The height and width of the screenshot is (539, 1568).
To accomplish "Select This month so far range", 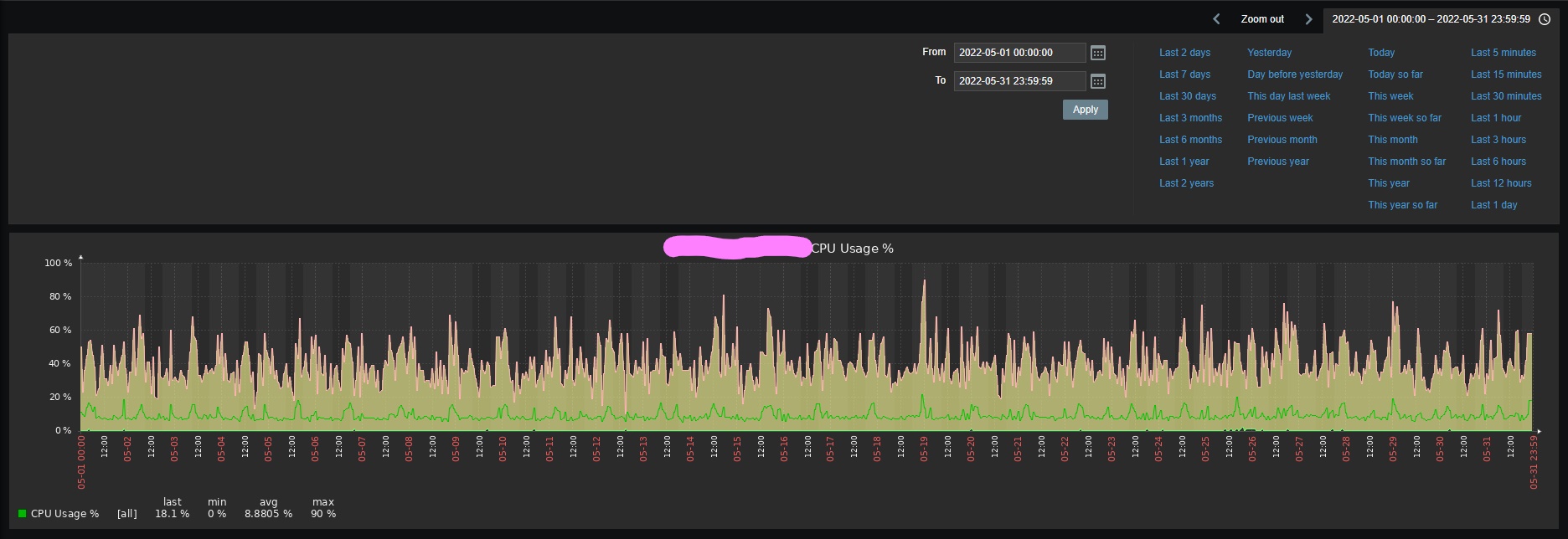I will [x=1407, y=162].
